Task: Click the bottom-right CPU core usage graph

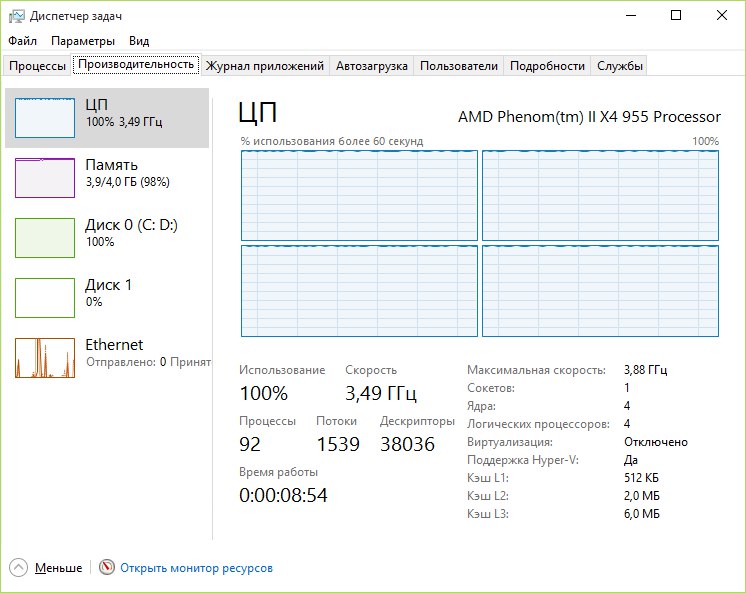Action: 600,291
